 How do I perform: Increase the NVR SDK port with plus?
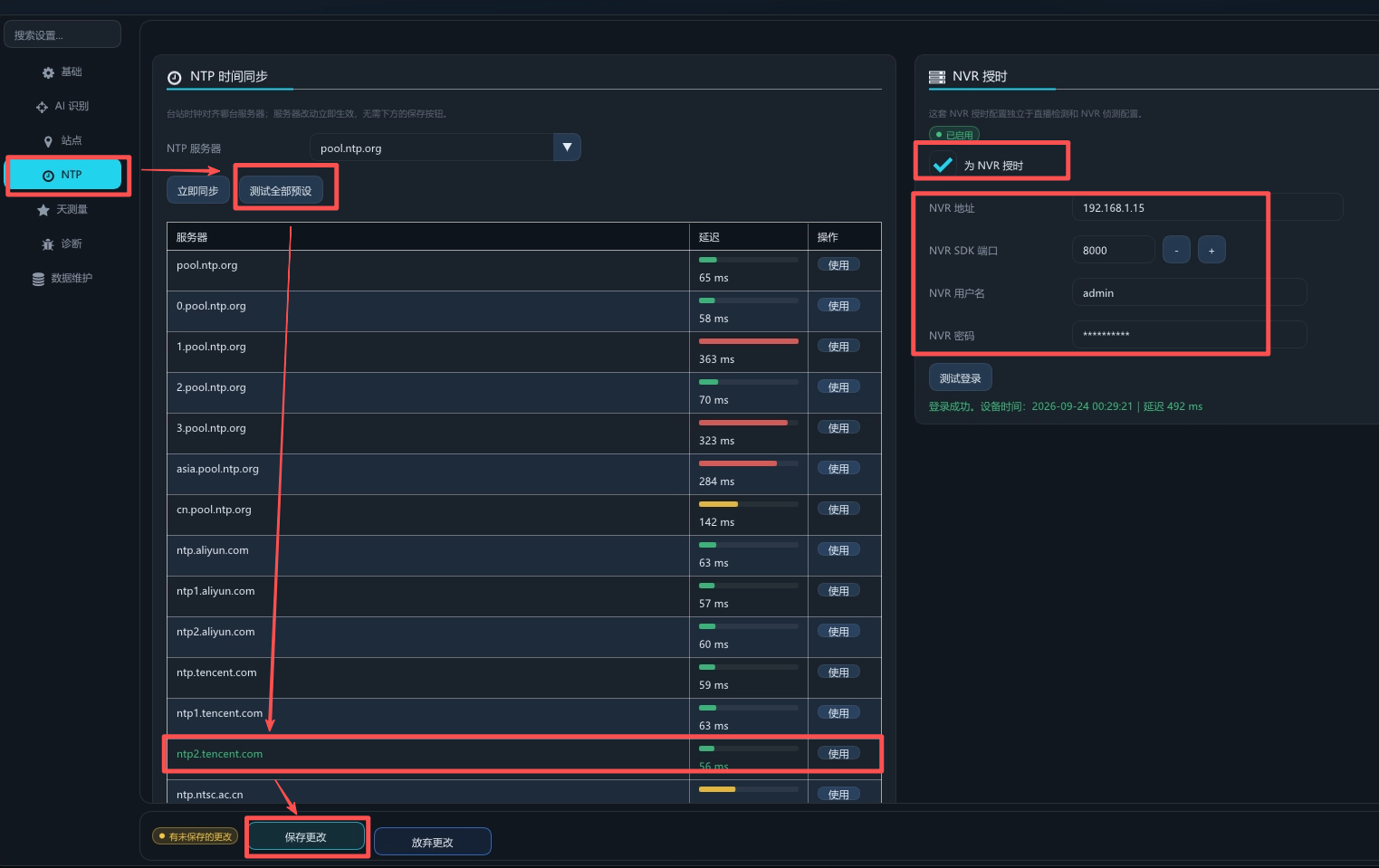tap(1211, 250)
